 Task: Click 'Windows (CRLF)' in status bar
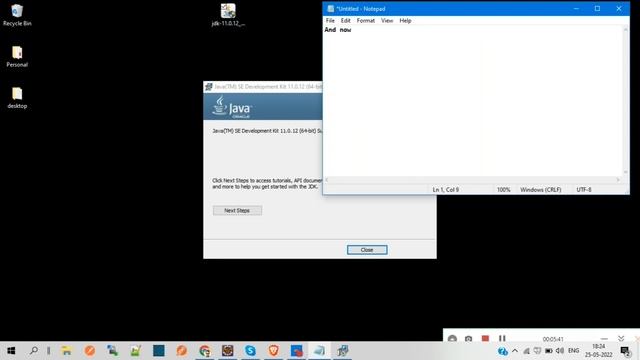click(x=540, y=190)
